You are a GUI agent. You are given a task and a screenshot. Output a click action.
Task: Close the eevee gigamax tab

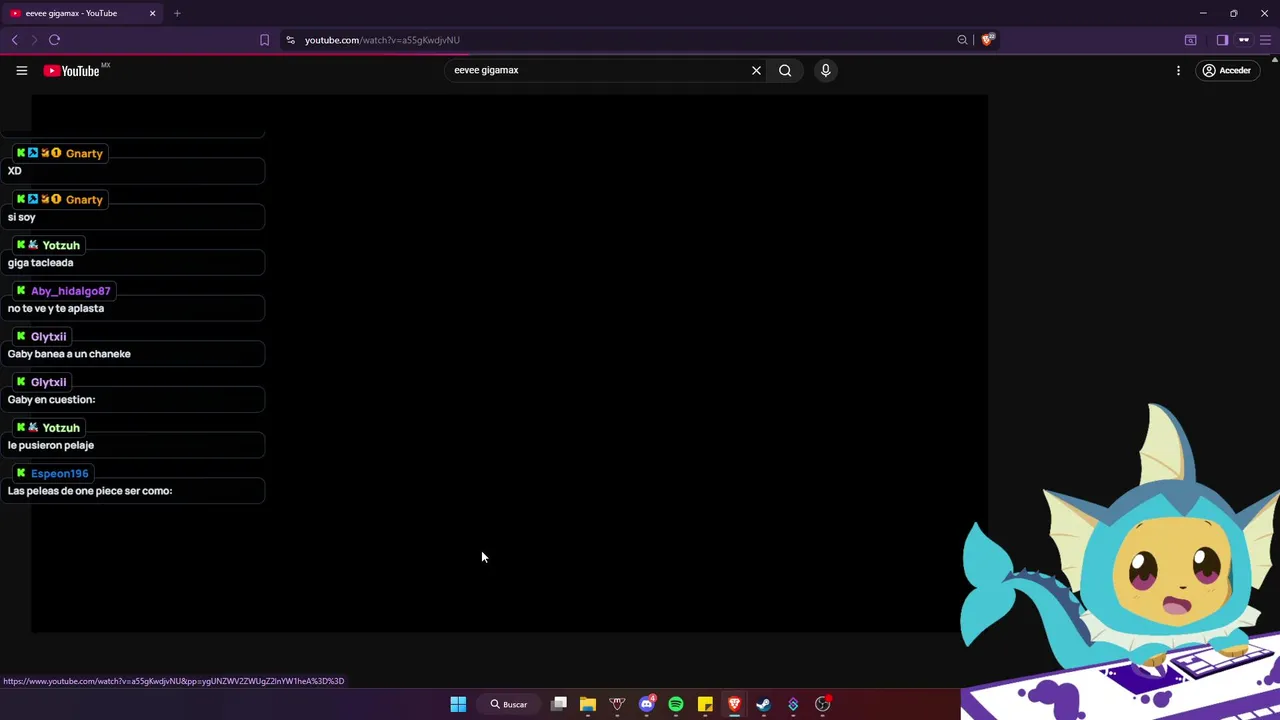[152, 13]
